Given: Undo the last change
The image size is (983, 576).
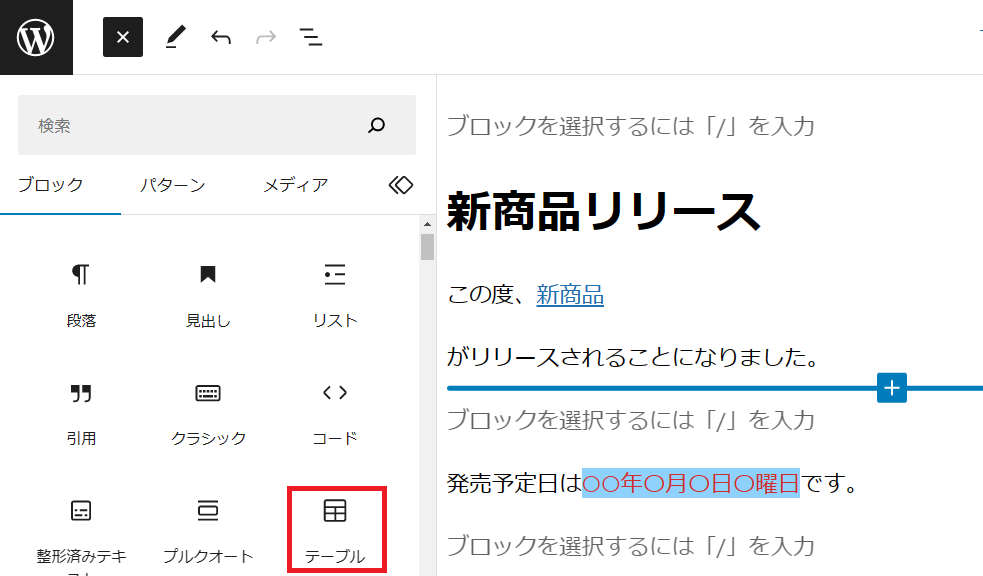Looking at the screenshot, I should pyautogui.click(x=221, y=37).
